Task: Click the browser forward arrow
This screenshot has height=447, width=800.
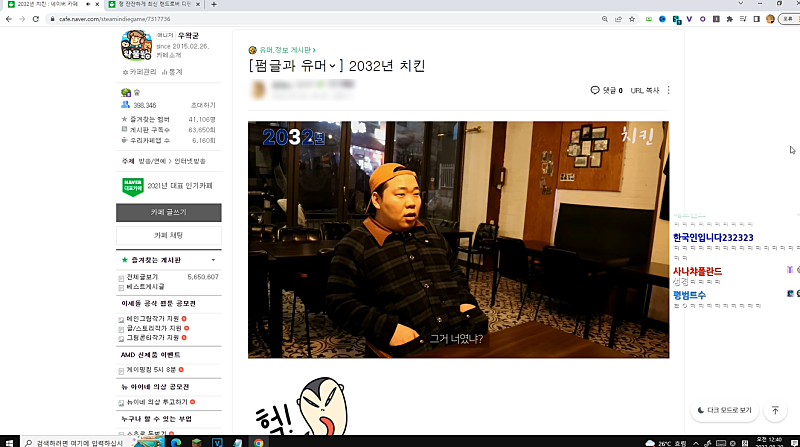Action: coord(22,19)
